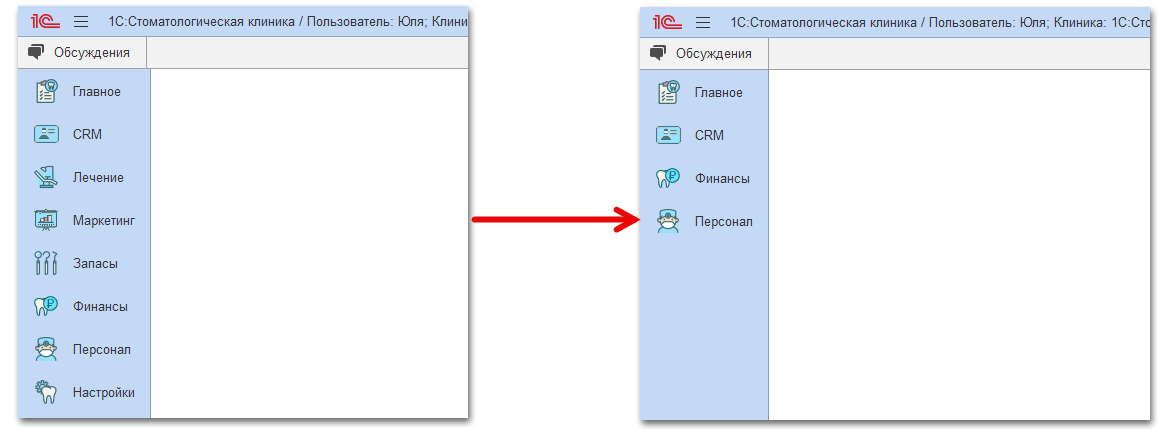Click the 1C logo in left window
This screenshot has height=434, width=1167.
45,22
